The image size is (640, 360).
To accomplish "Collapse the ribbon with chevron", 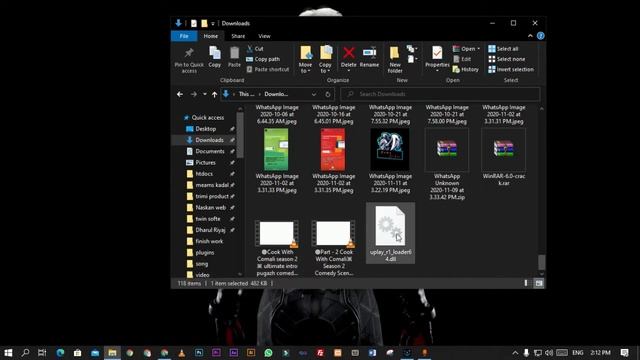I will tap(530, 36).
